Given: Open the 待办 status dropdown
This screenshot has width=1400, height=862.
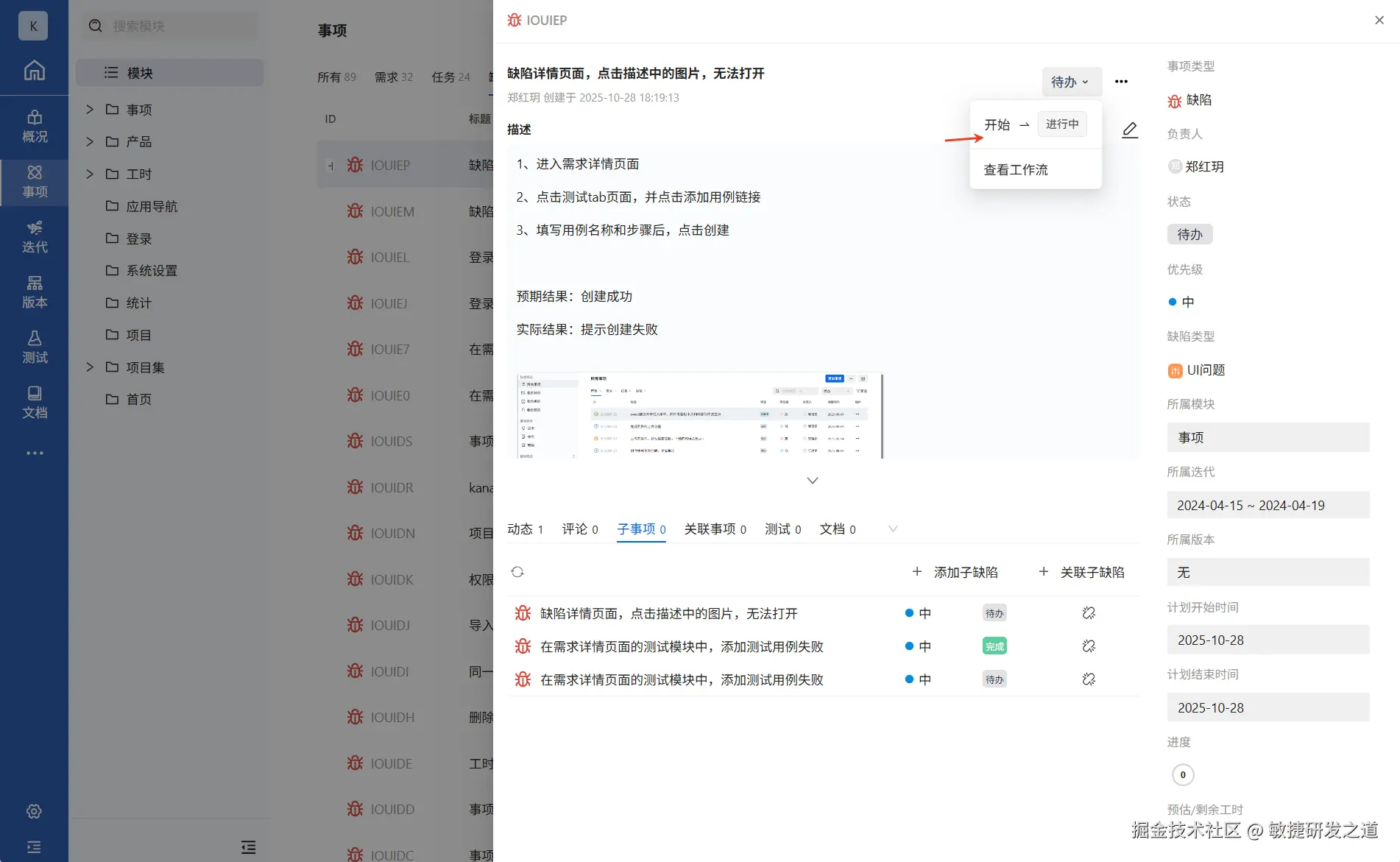Looking at the screenshot, I should pyautogui.click(x=1071, y=82).
